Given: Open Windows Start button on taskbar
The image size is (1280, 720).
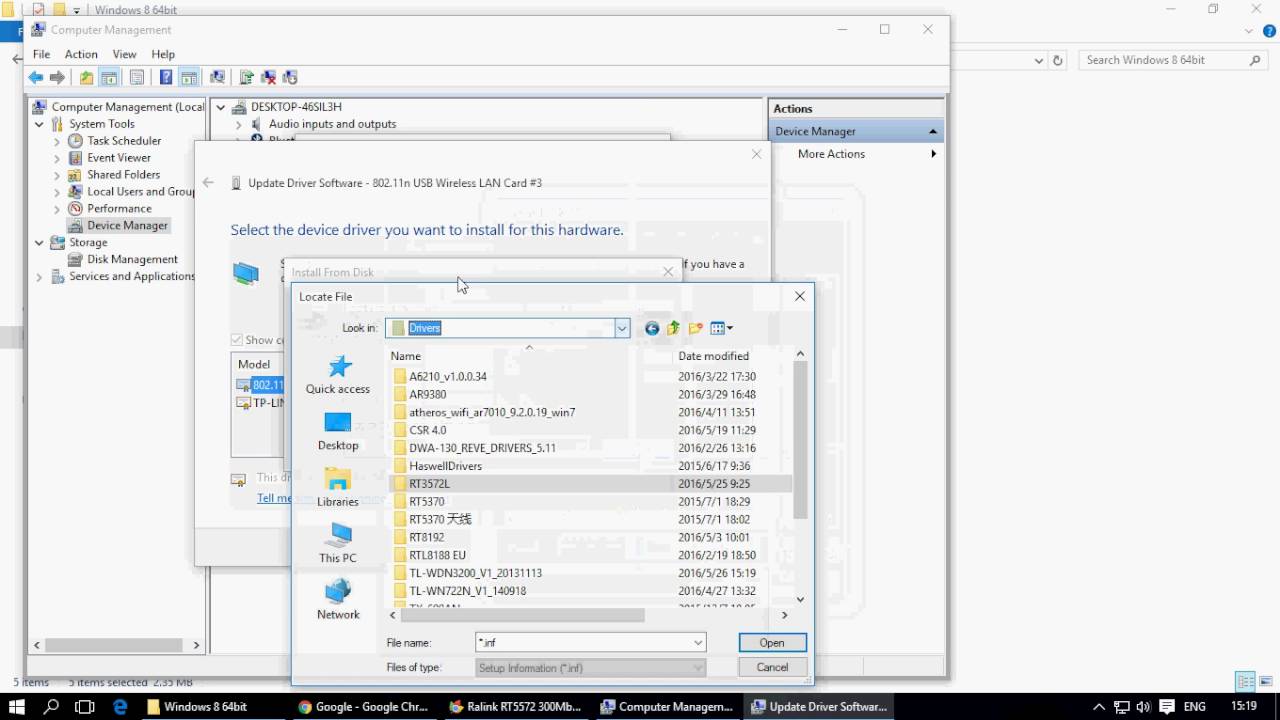Looking at the screenshot, I should pos(17,706).
